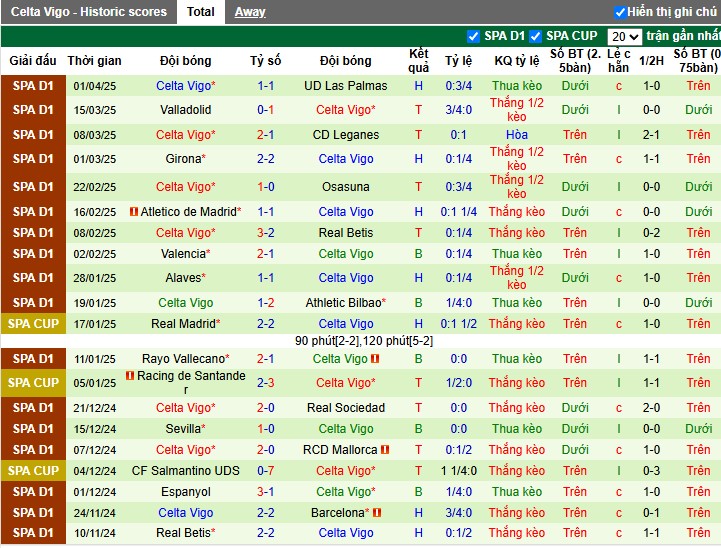Click the red card icon beside Atletico de Madrid
The height and width of the screenshot is (548, 721).
point(134,211)
